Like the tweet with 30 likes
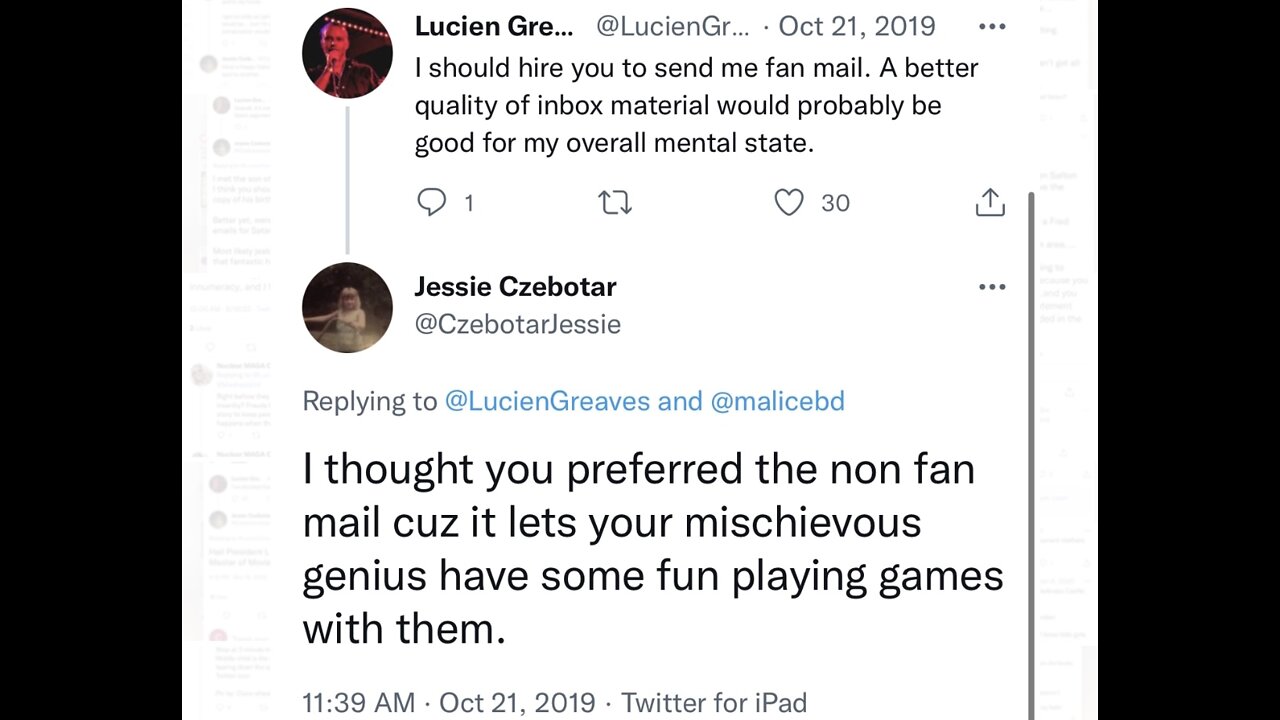The width and height of the screenshot is (1280, 720). (789, 203)
